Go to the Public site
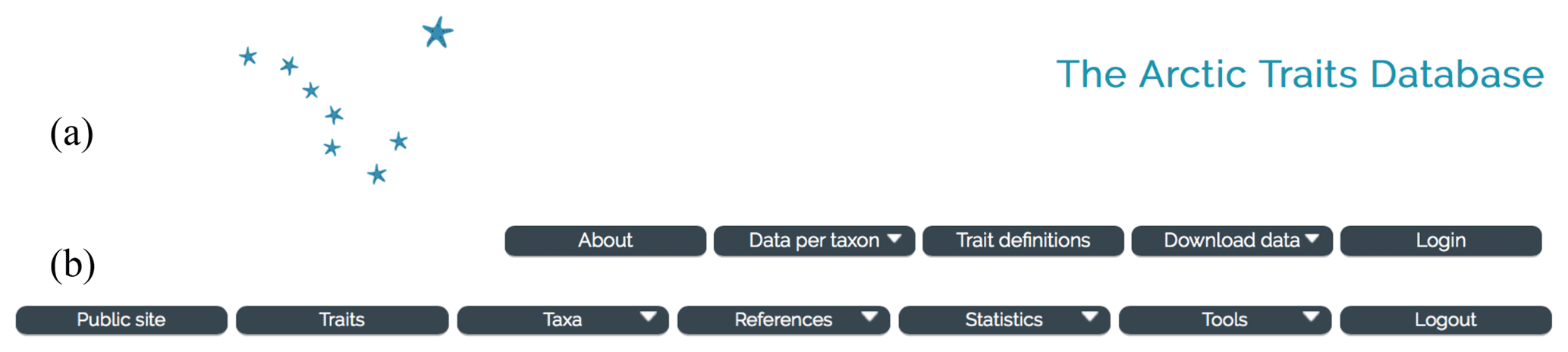 point(121,320)
